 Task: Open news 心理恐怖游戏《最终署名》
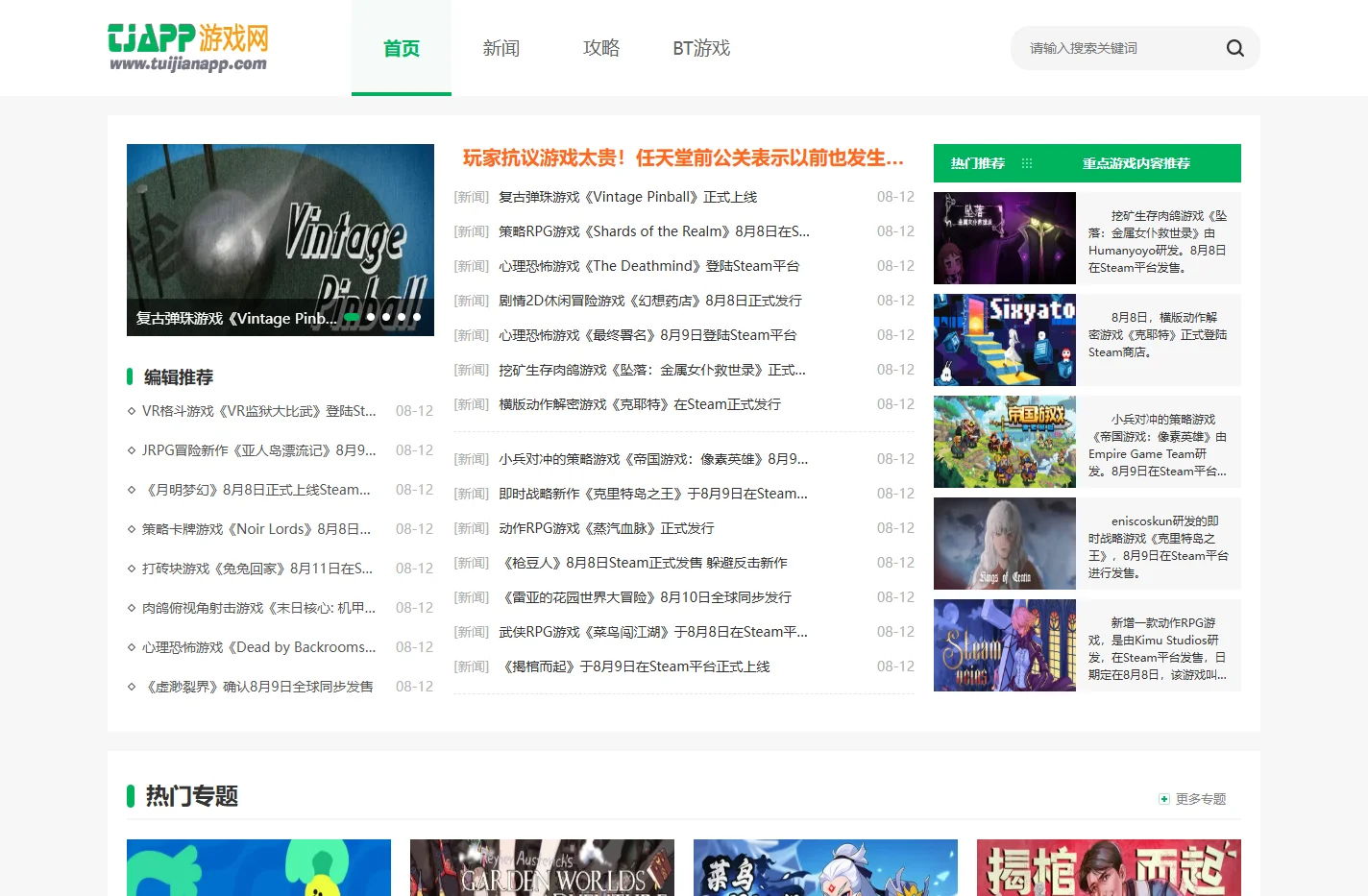[647, 335]
